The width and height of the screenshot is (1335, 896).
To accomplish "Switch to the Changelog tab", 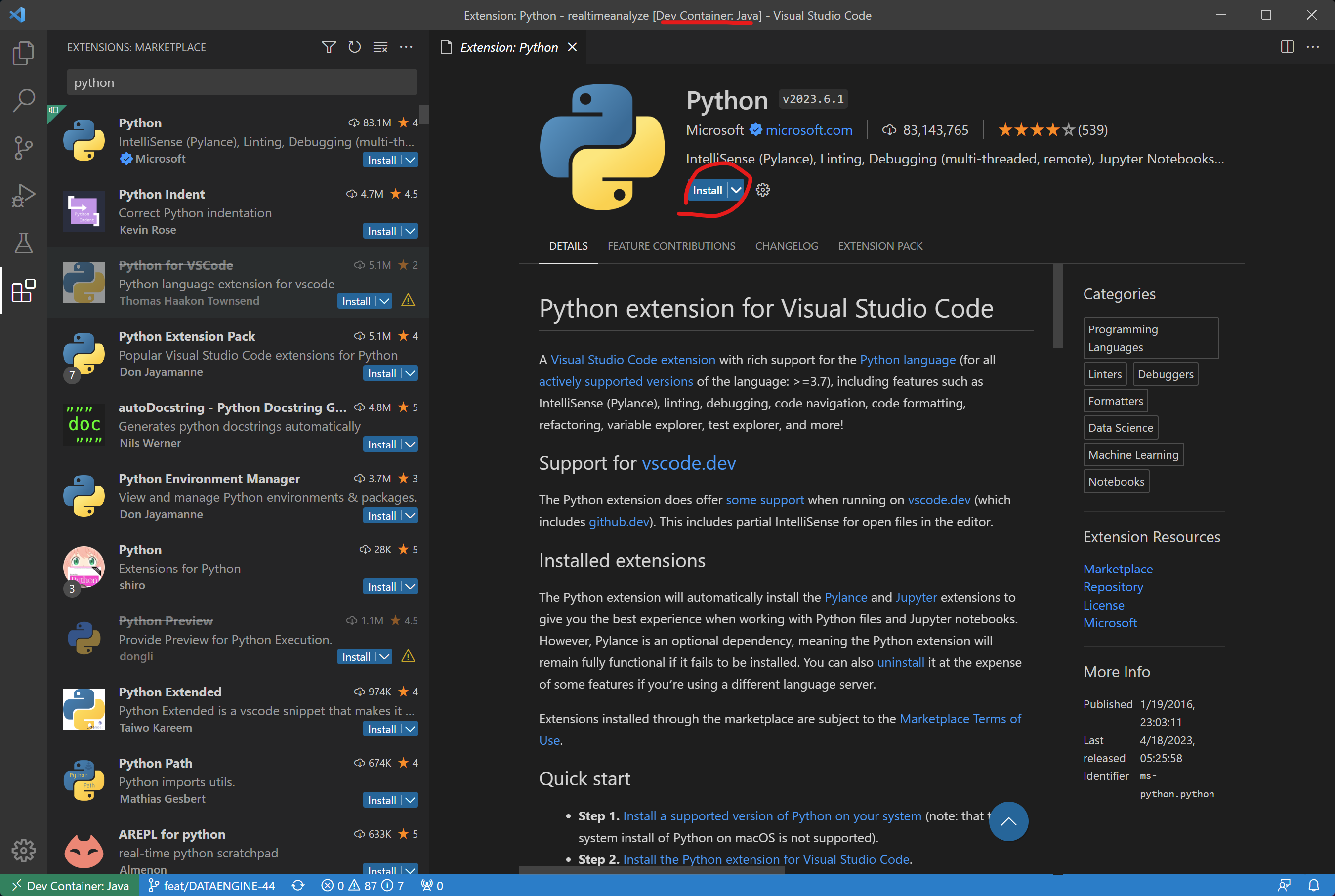I will pyautogui.click(x=787, y=245).
